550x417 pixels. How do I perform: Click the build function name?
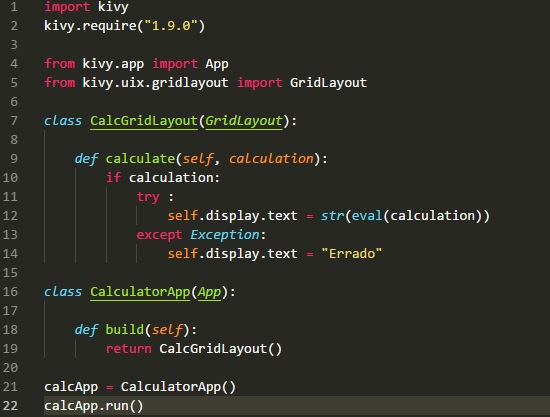(x=125, y=330)
